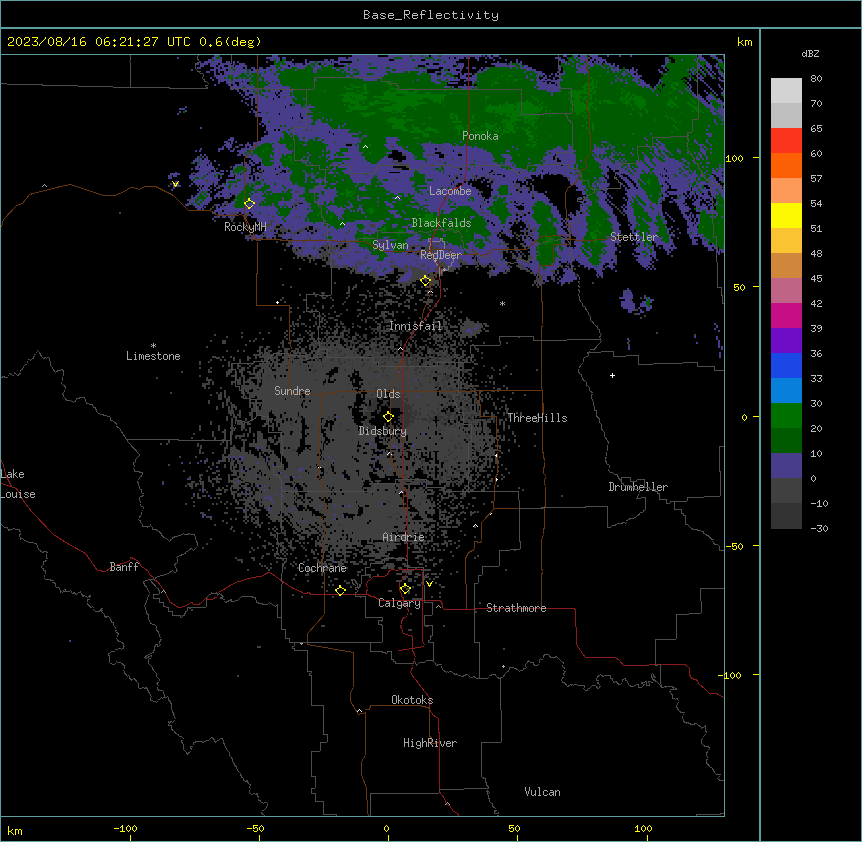Pick the light gray 70-80 dBZ swatch
Viewport: 862px width, 842px height.
[x=786, y=91]
